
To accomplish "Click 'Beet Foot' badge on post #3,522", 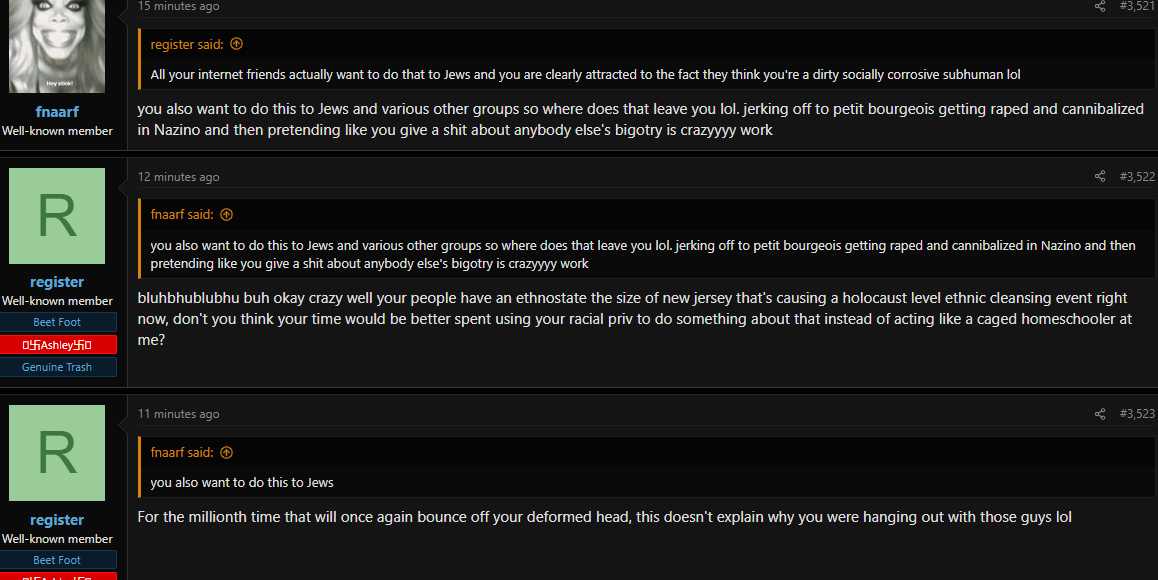I will [58, 322].
